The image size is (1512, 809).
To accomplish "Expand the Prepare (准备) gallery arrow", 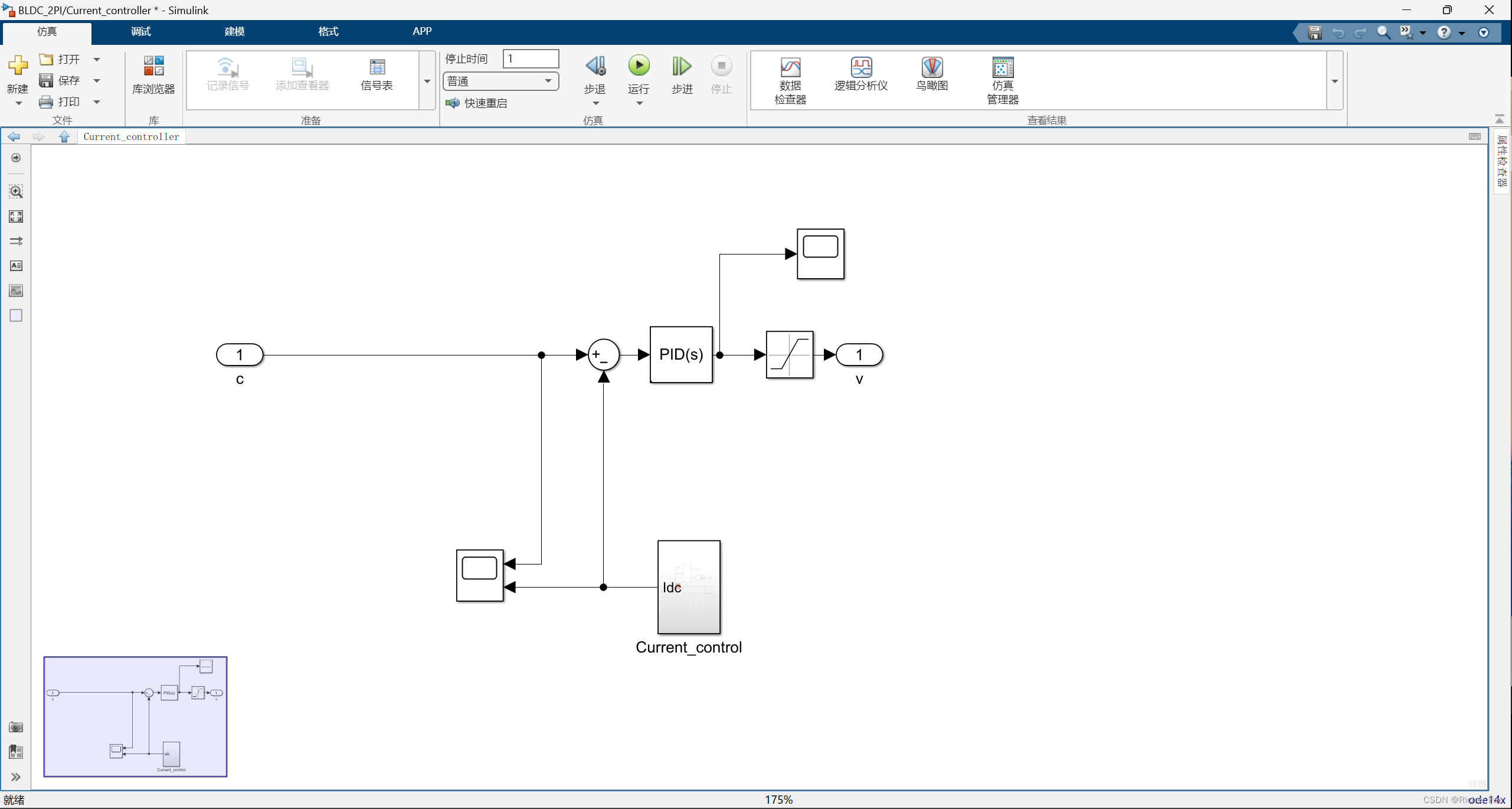I will click(x=427, y=81).
